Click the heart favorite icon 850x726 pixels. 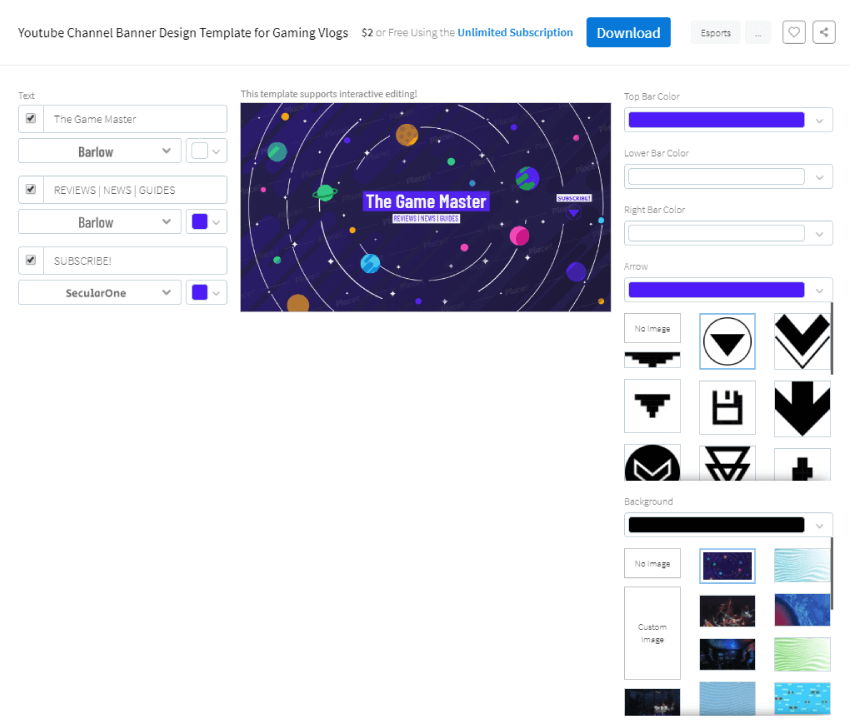click(793, 32)
